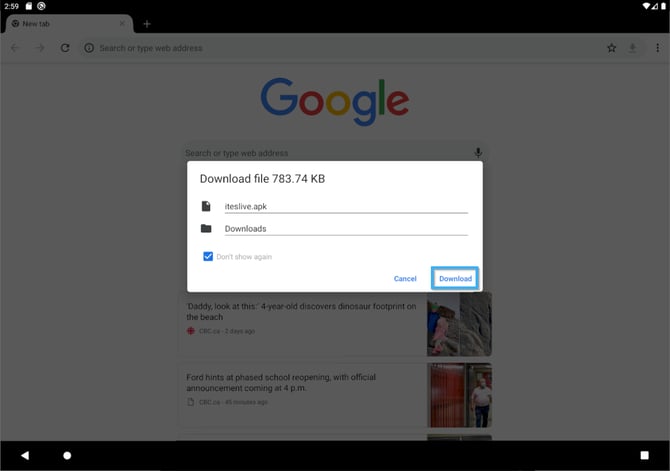
Task: Tap the battery status icon
Action: [664, 6]
